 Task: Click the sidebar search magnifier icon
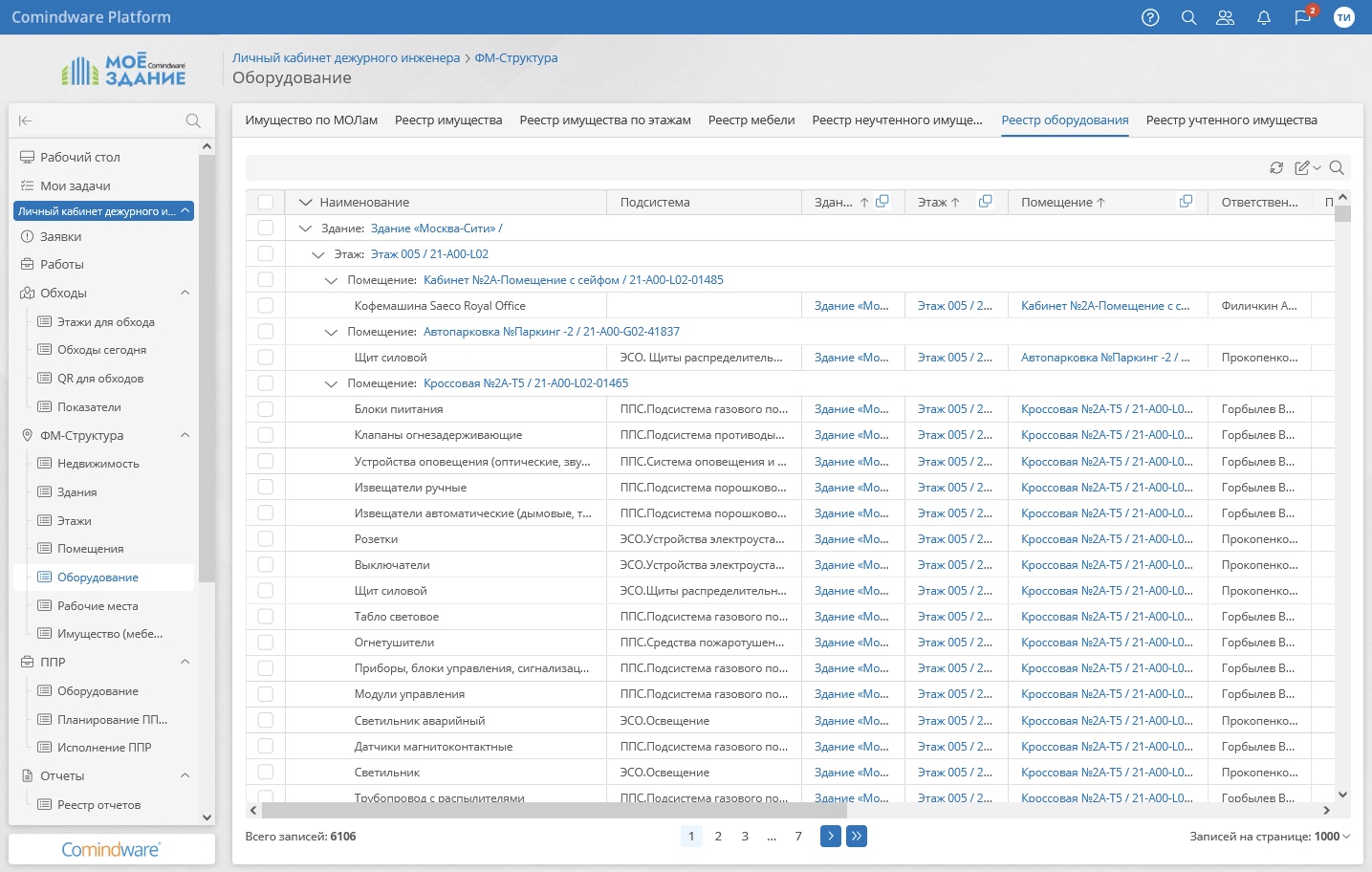click(x=193, y=120)
